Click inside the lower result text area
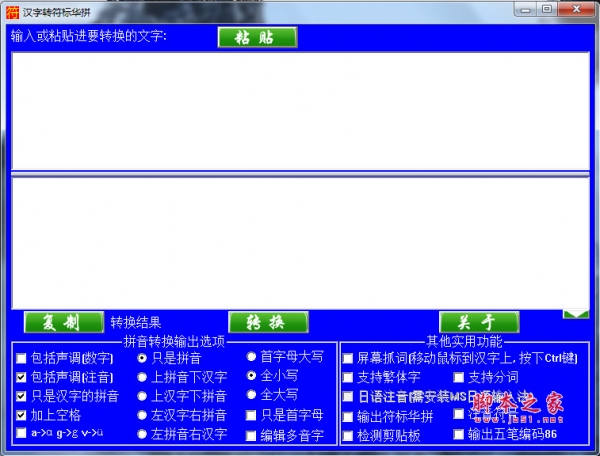The width and height of the screenshot is (600, 456). [x=300, y=243]
